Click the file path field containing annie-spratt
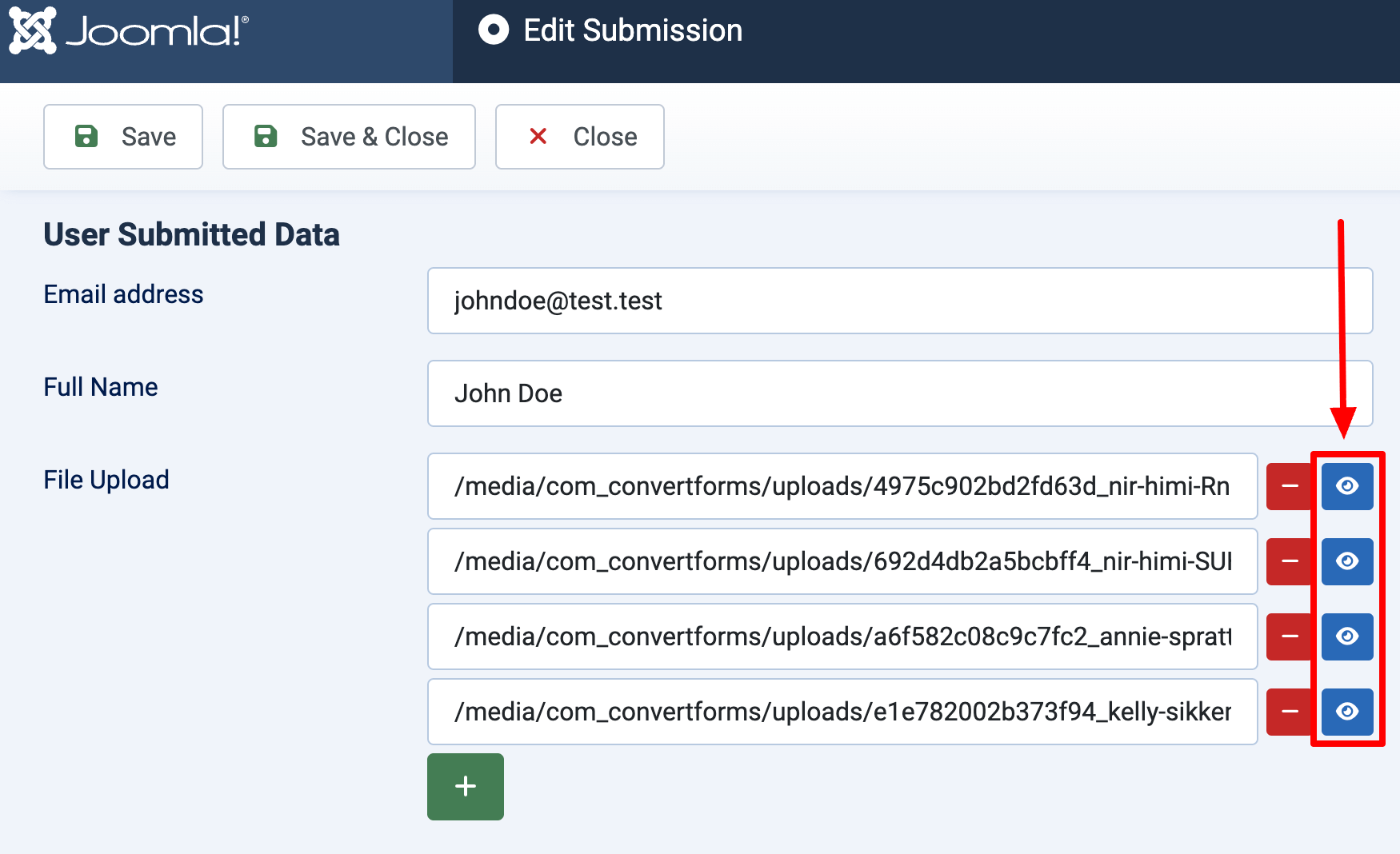Viewport: 1400px width, 854px height. [842, 637]
